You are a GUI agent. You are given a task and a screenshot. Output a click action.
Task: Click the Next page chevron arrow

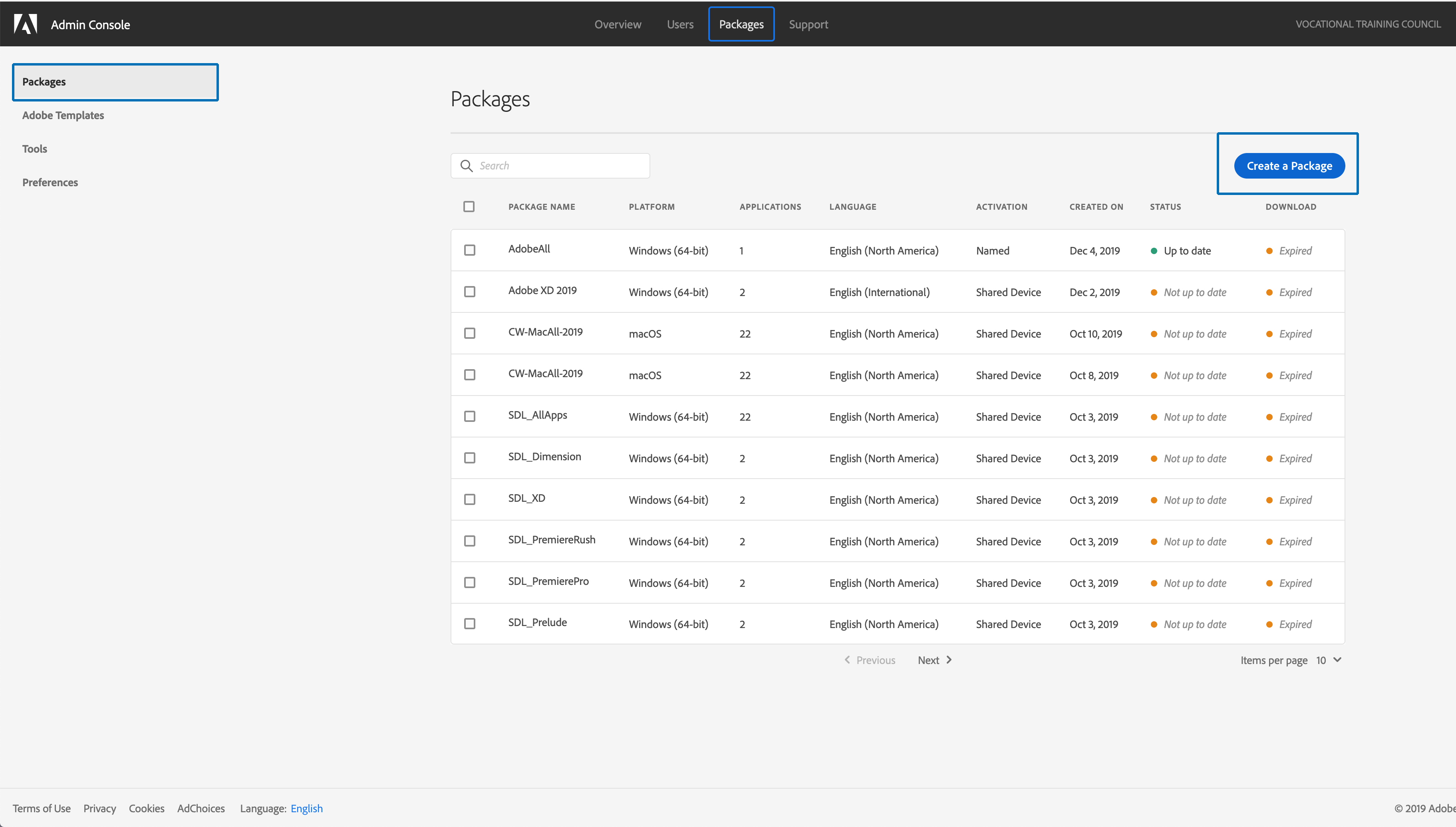click(949, 660)
